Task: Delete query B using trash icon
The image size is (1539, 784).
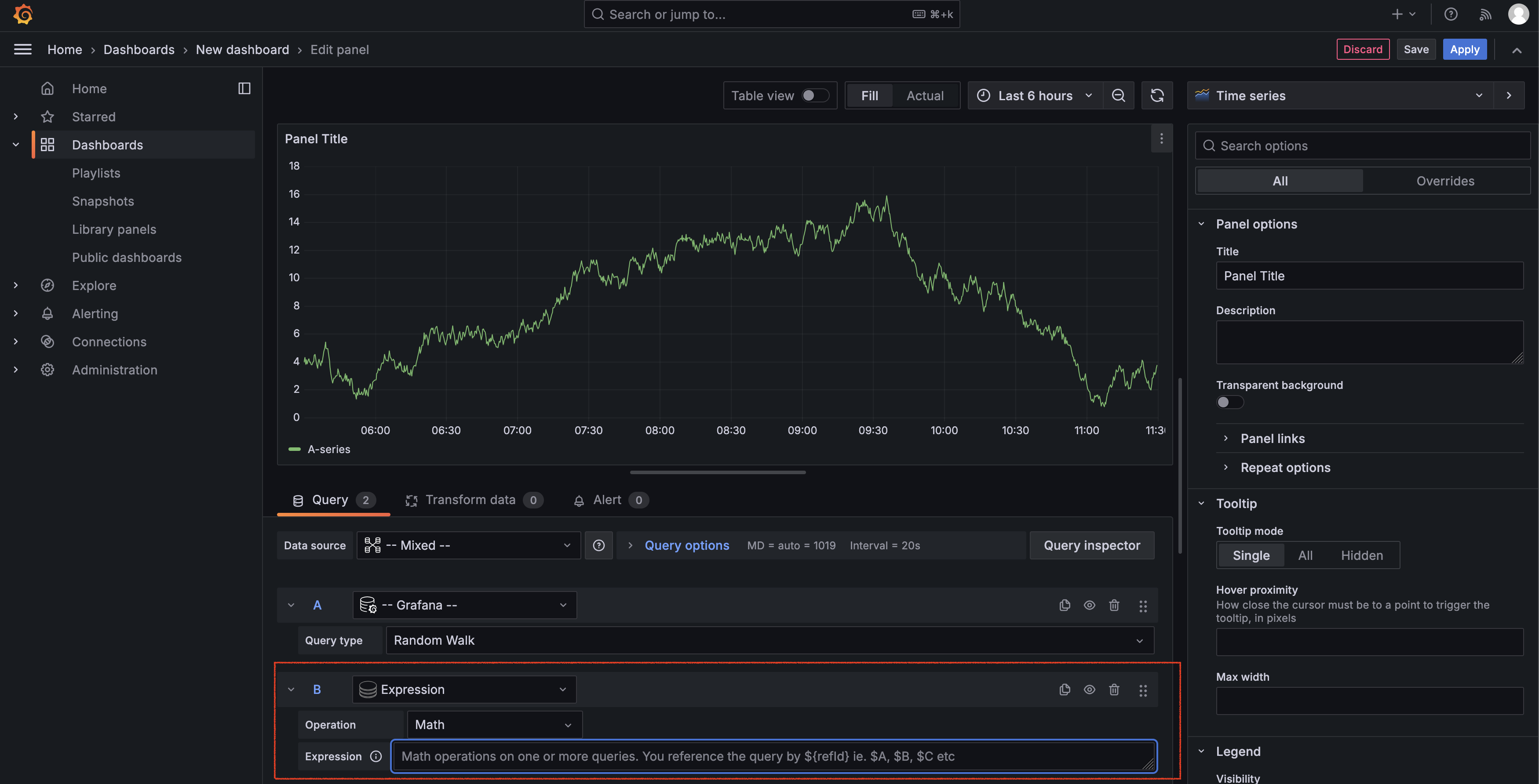Action: 1114,690
